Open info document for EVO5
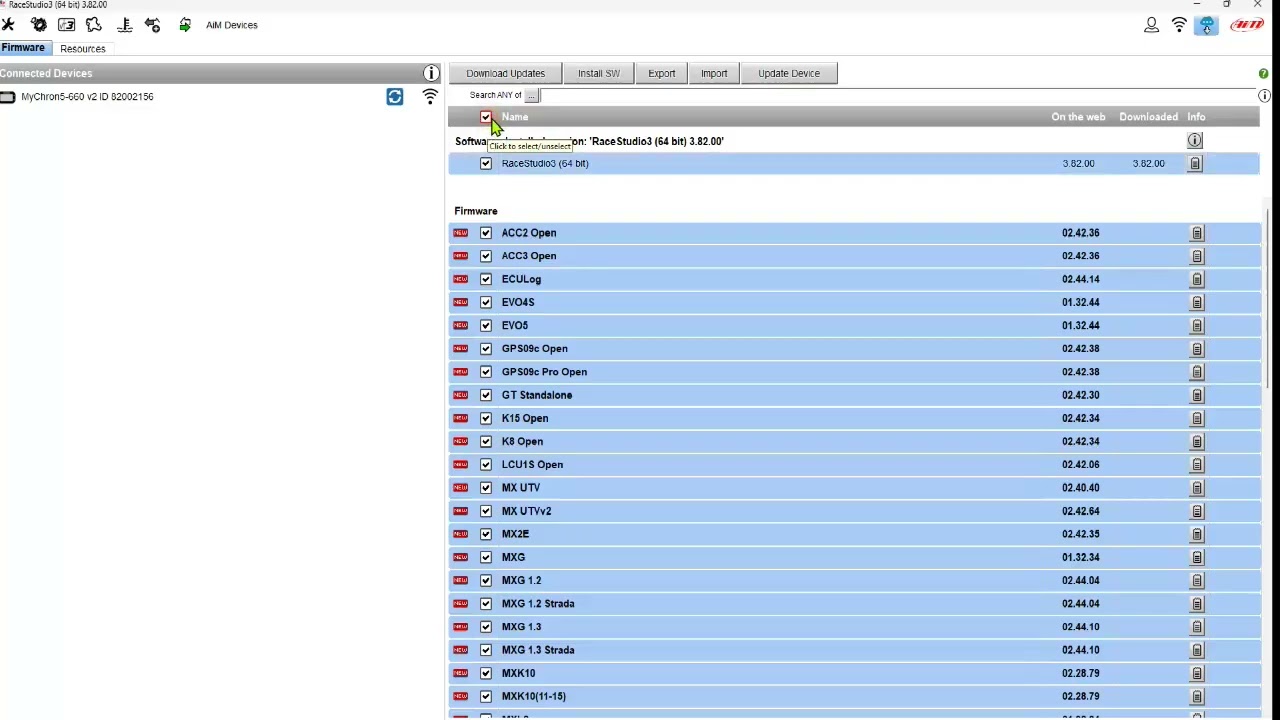The image size is (1280, 720). point(1197,325)
